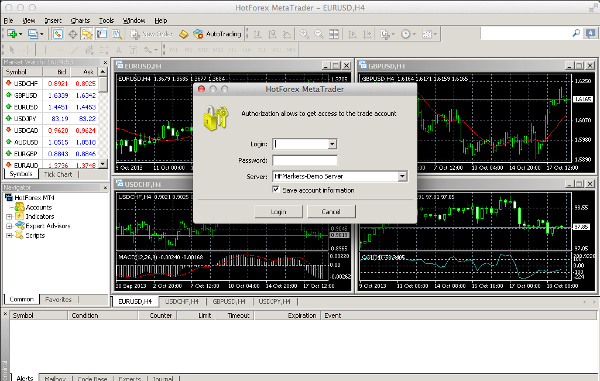Tile chart windows with grid icon
Viewport: 600px width, 381px height.
tap(334, 34)
